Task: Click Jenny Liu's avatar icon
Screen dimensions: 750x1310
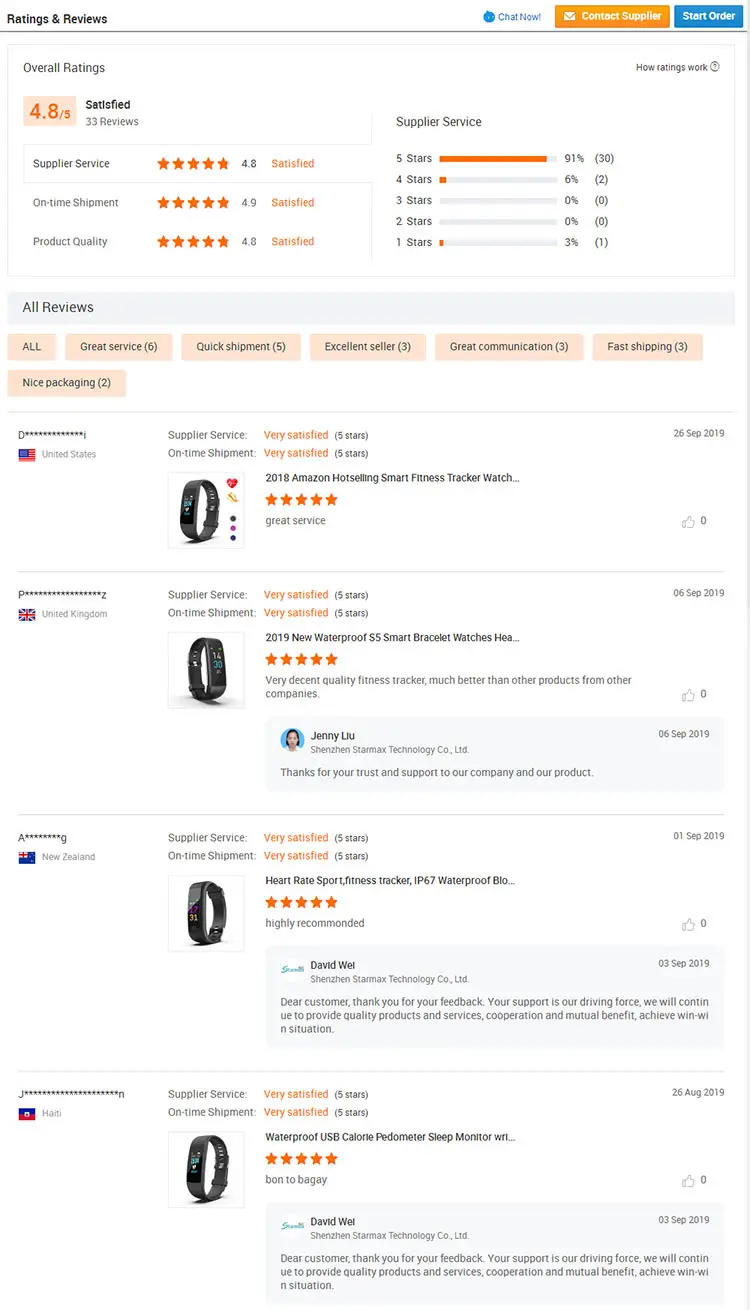Action: [x=292, y=740]
